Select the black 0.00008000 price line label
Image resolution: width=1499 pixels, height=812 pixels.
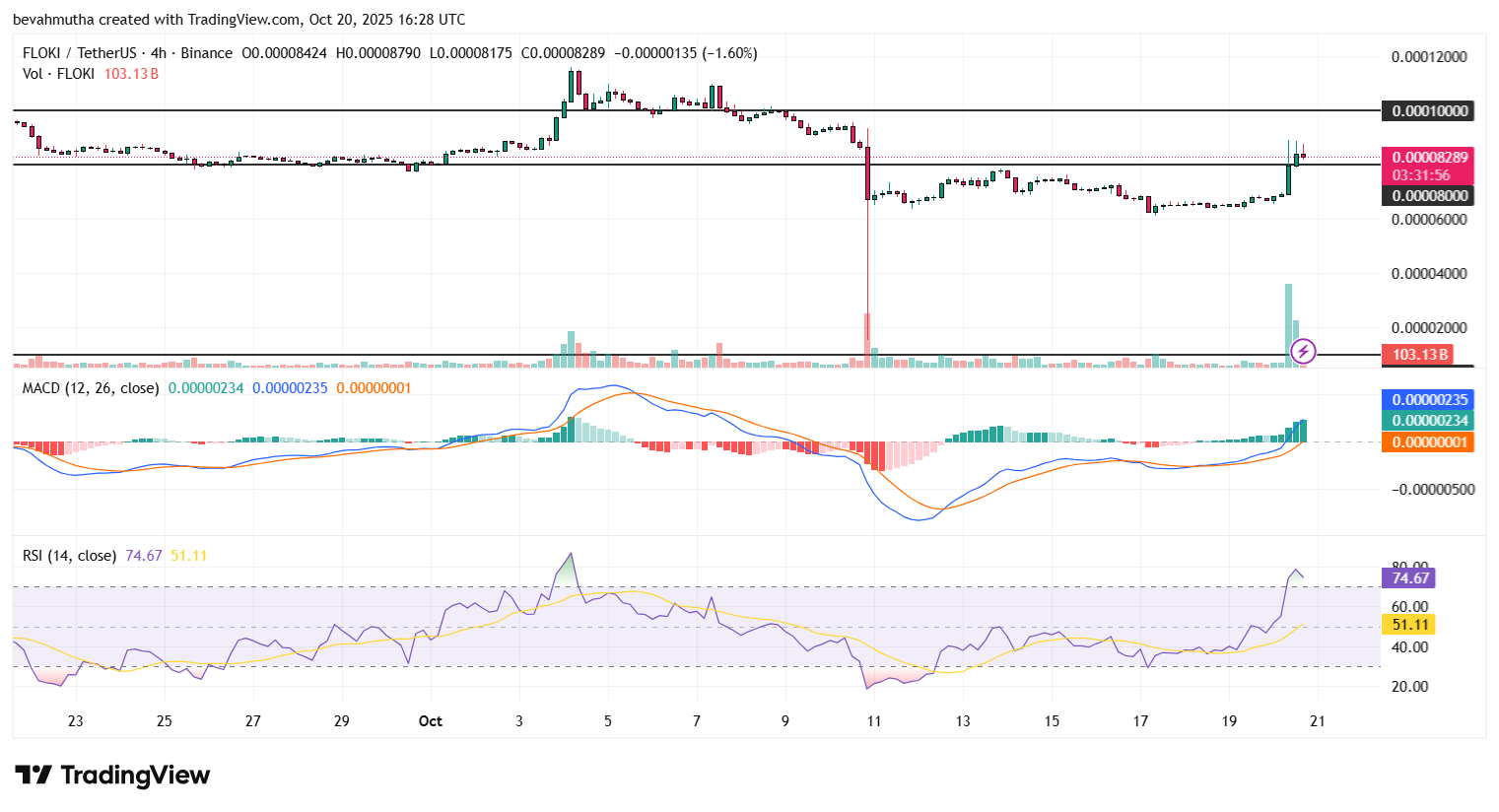(x=1429, y=196)
